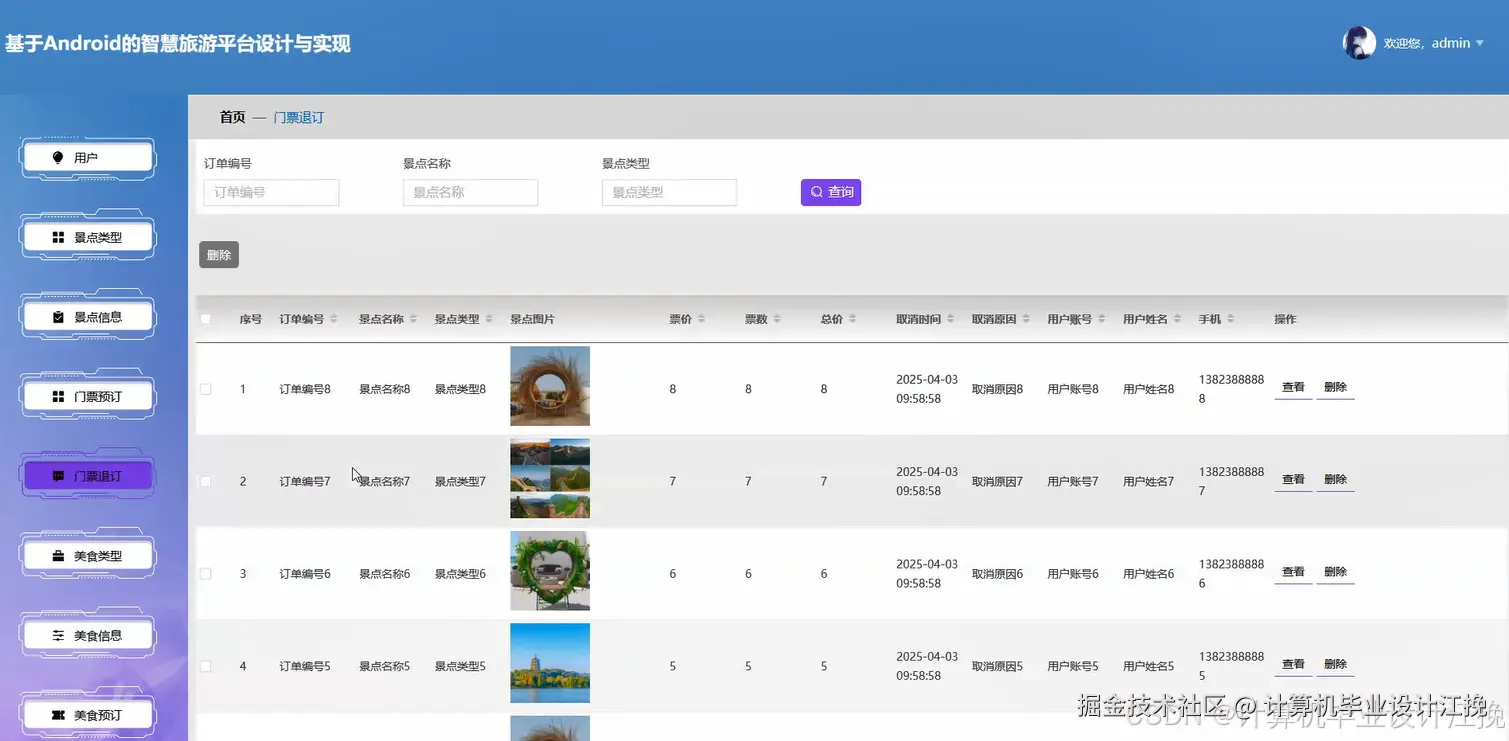Click the 景点类型6 cell
1509x741 pixels.
(460, 574)
